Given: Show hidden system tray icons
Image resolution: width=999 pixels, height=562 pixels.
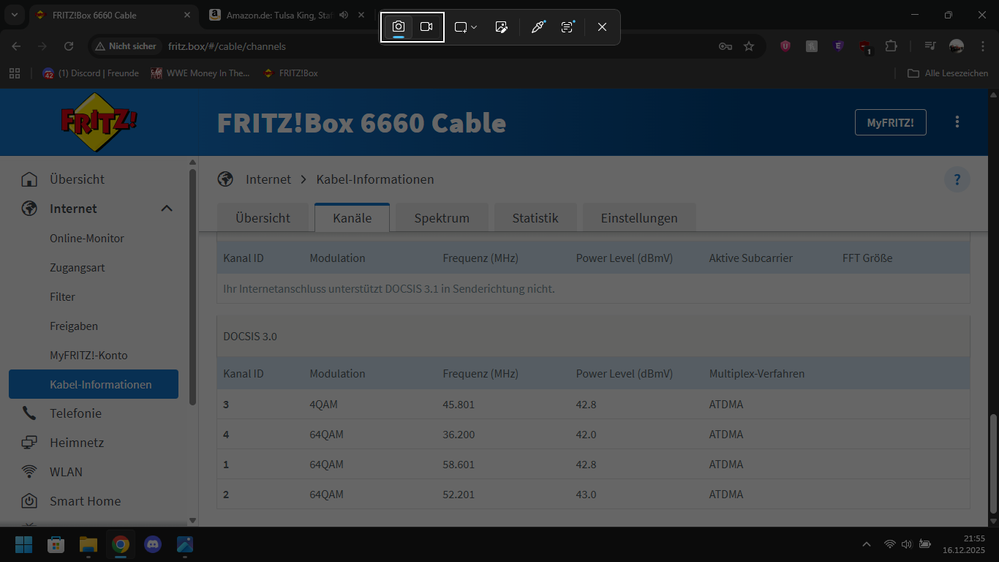Looking at the screenshot, I should [x=866, y=544].
